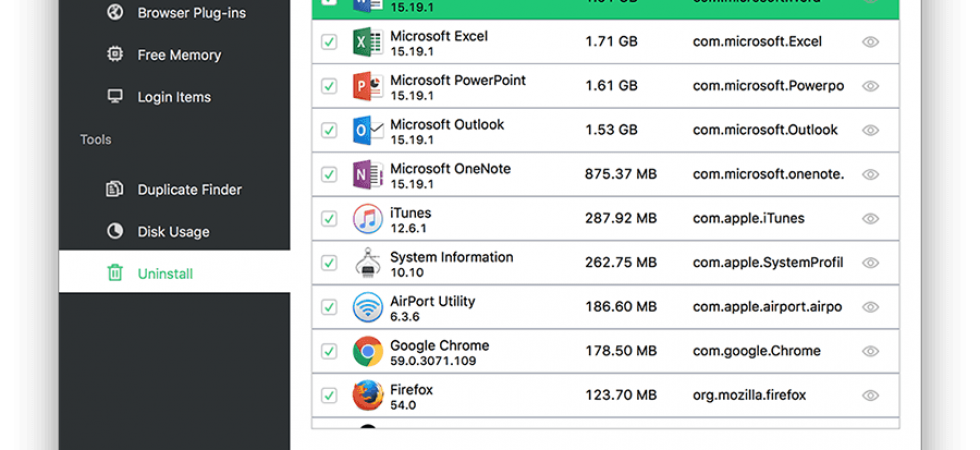
Task: Click the Firefox app icon
Action: tap(368, 396)
